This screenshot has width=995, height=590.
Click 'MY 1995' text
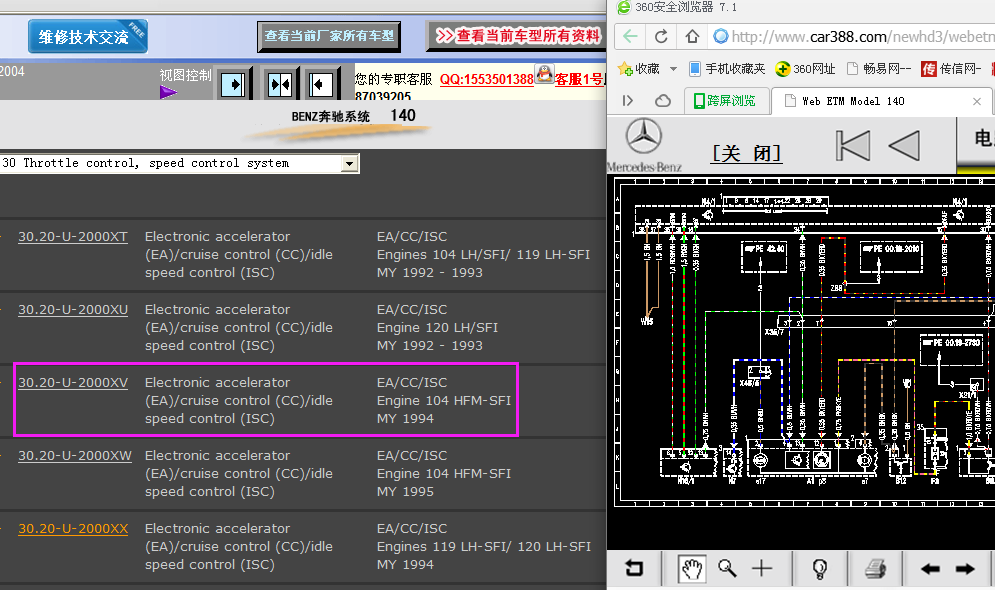pos(405,492)
